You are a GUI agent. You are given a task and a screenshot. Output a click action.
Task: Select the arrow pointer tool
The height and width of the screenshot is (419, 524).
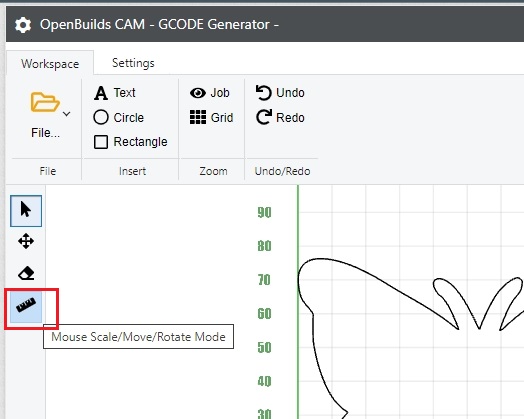coord(26,211)
